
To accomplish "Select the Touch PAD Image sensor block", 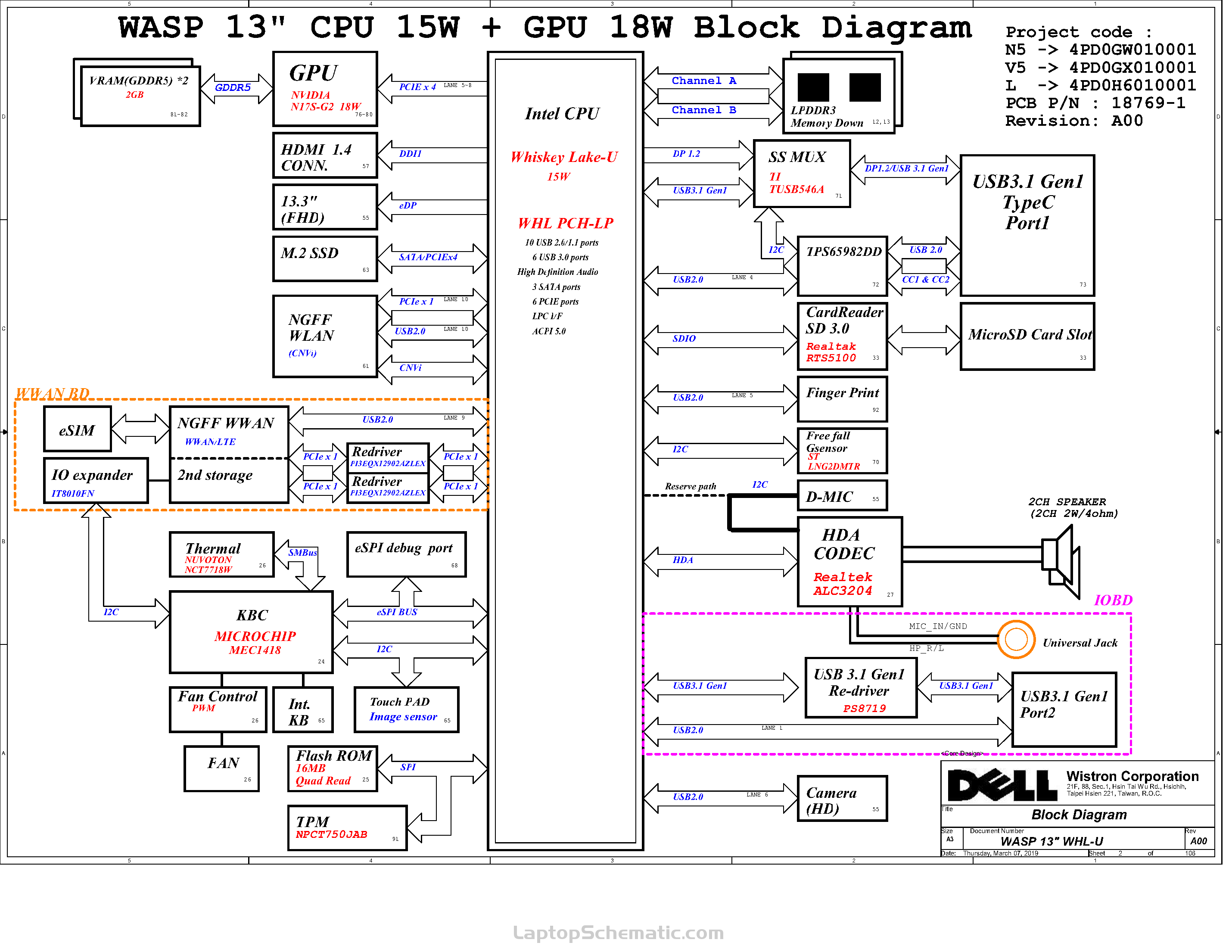I will coord(407,710).
